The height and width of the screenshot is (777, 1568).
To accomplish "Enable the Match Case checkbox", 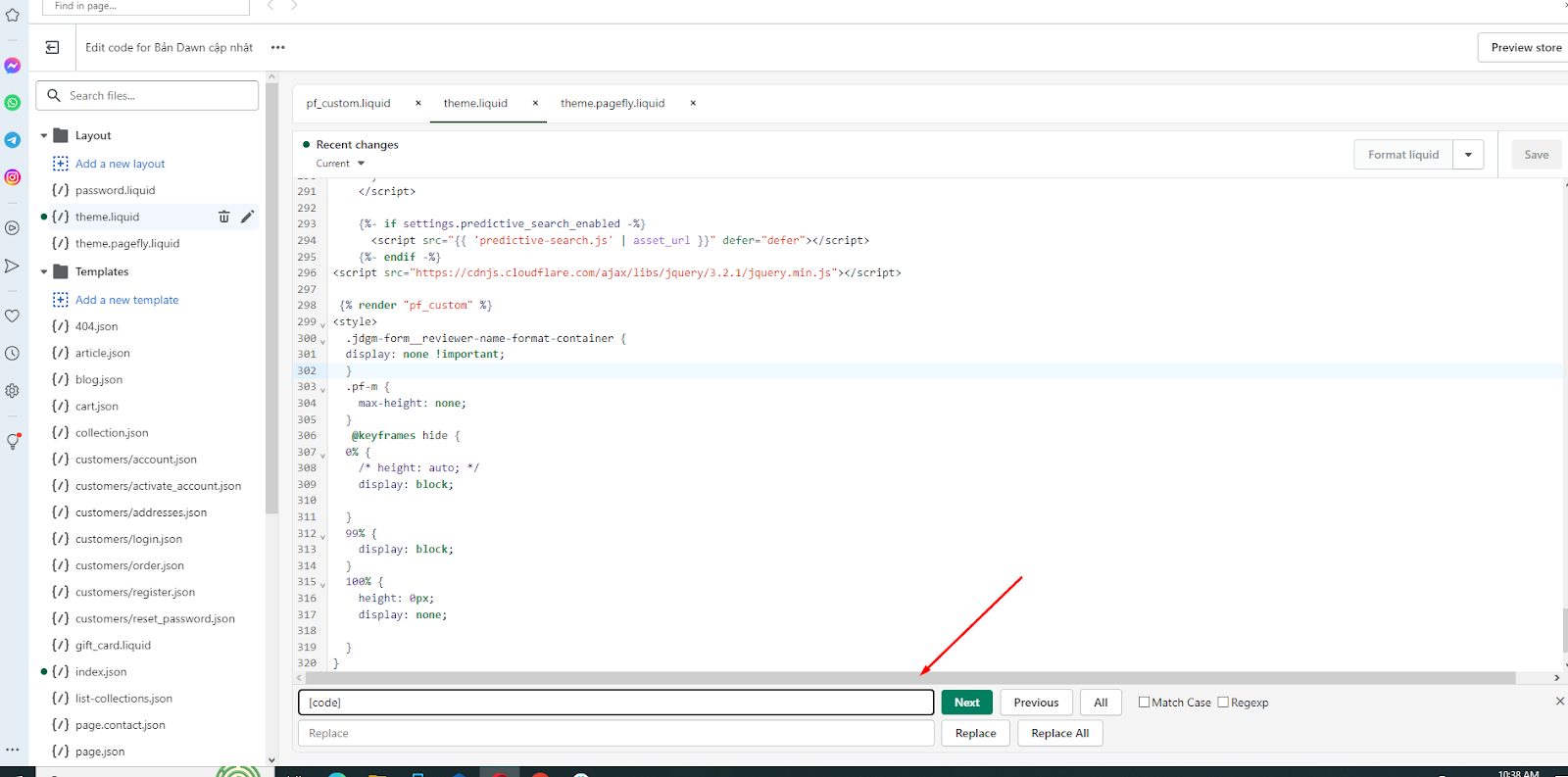I will (1144, 703).
